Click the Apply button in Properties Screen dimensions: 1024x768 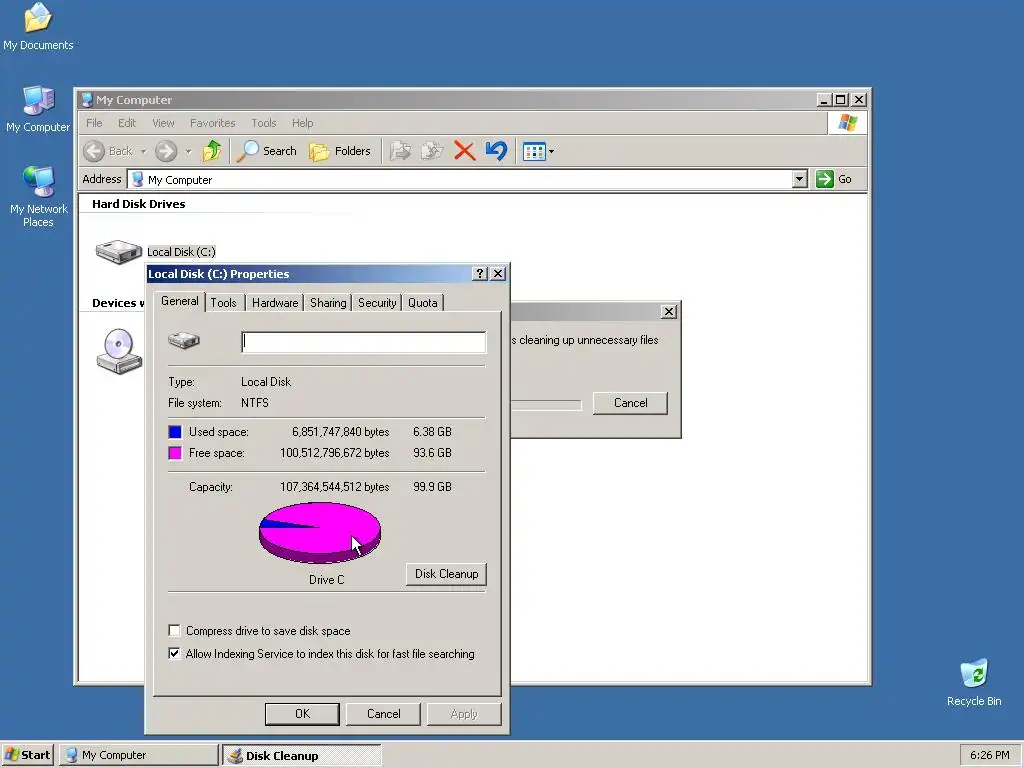coord(464,714)
